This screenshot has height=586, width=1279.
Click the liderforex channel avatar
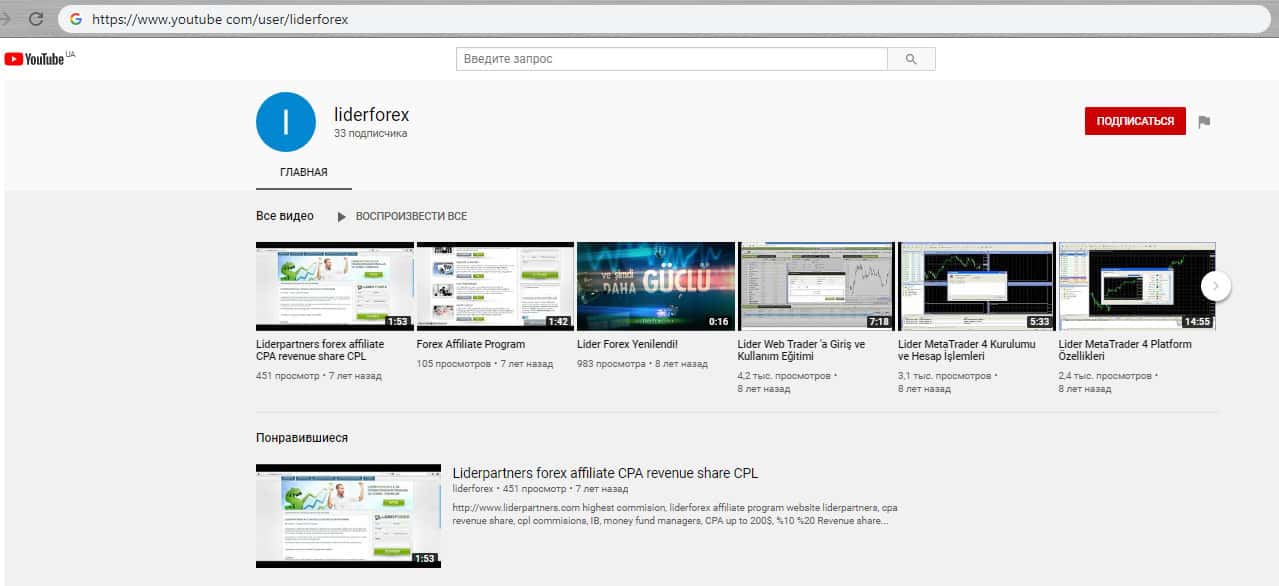tap(286, 122)
